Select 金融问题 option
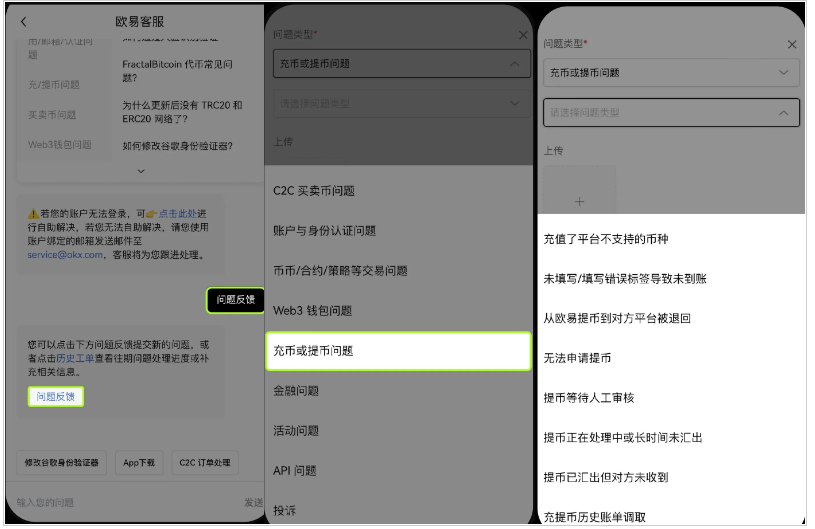815x529 pixels. [296, 391]
